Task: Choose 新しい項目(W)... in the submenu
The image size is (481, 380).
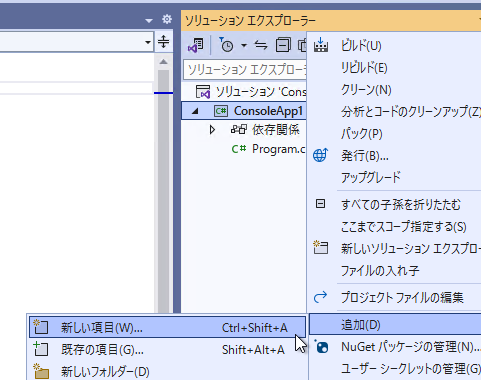Action: point(168,327)
